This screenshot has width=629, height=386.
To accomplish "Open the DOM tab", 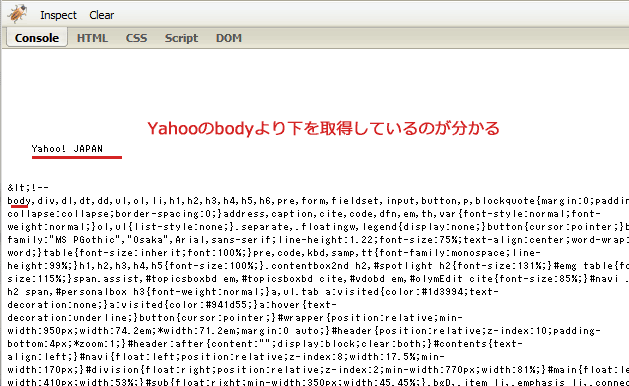I will click(229, 38).
